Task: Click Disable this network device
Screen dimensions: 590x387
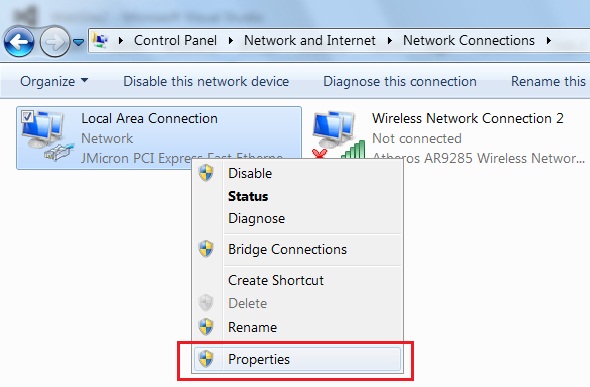Action: pyautogui.click(x=206, y=81)
